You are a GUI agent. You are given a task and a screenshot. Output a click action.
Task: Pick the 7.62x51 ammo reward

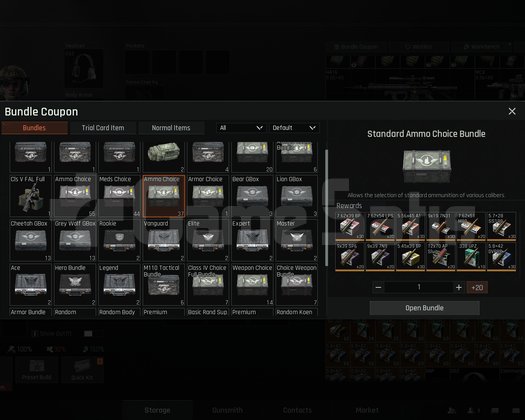(471, 226)
